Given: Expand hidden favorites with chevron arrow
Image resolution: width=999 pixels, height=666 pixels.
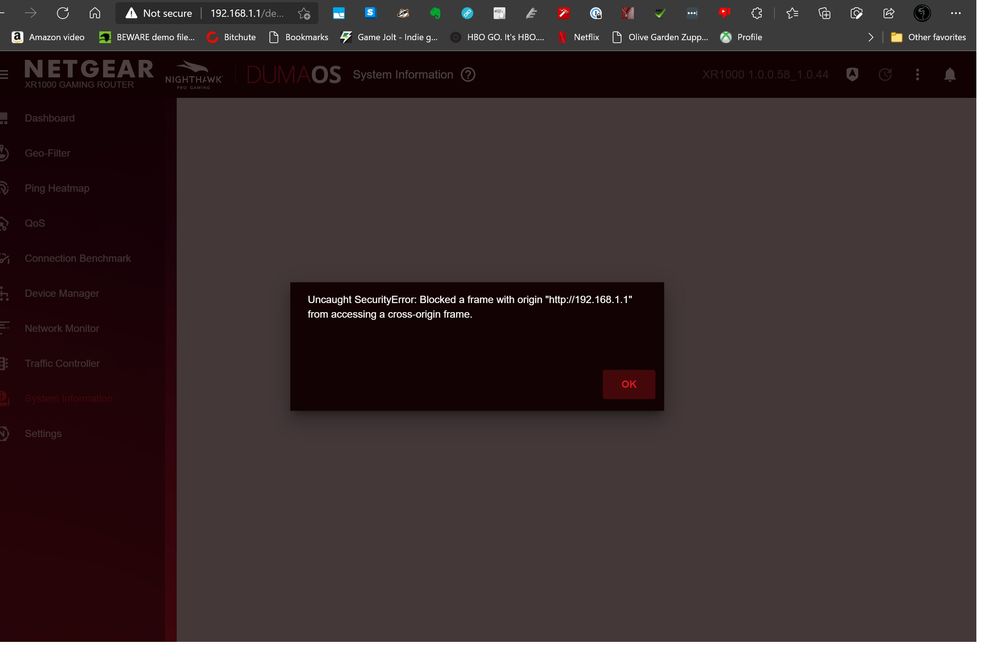Looking at the screenshot, I should click(x=870, y=37).
